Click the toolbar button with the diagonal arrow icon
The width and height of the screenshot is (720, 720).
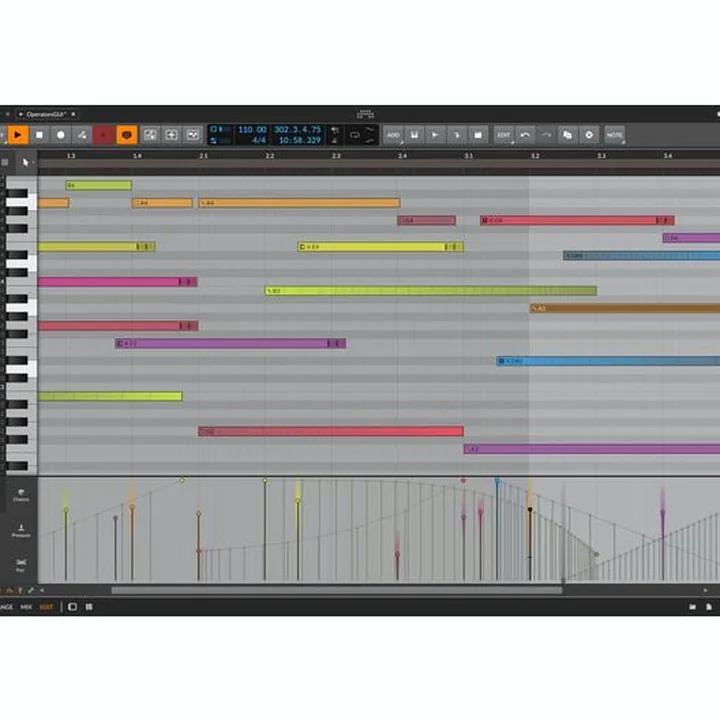pyautogui.click(x=457, y=135)
